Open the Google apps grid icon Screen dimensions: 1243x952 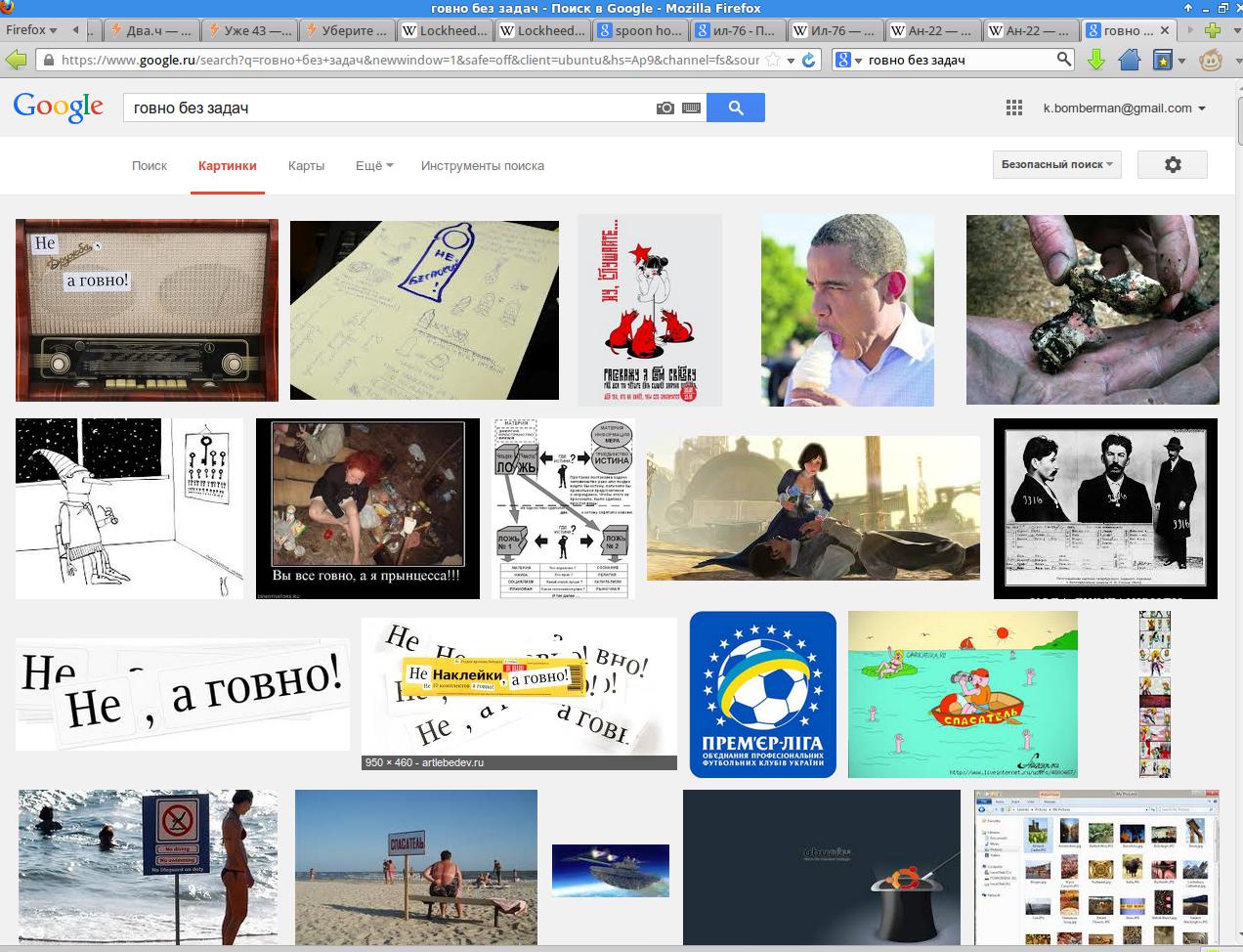(1014, 108)
